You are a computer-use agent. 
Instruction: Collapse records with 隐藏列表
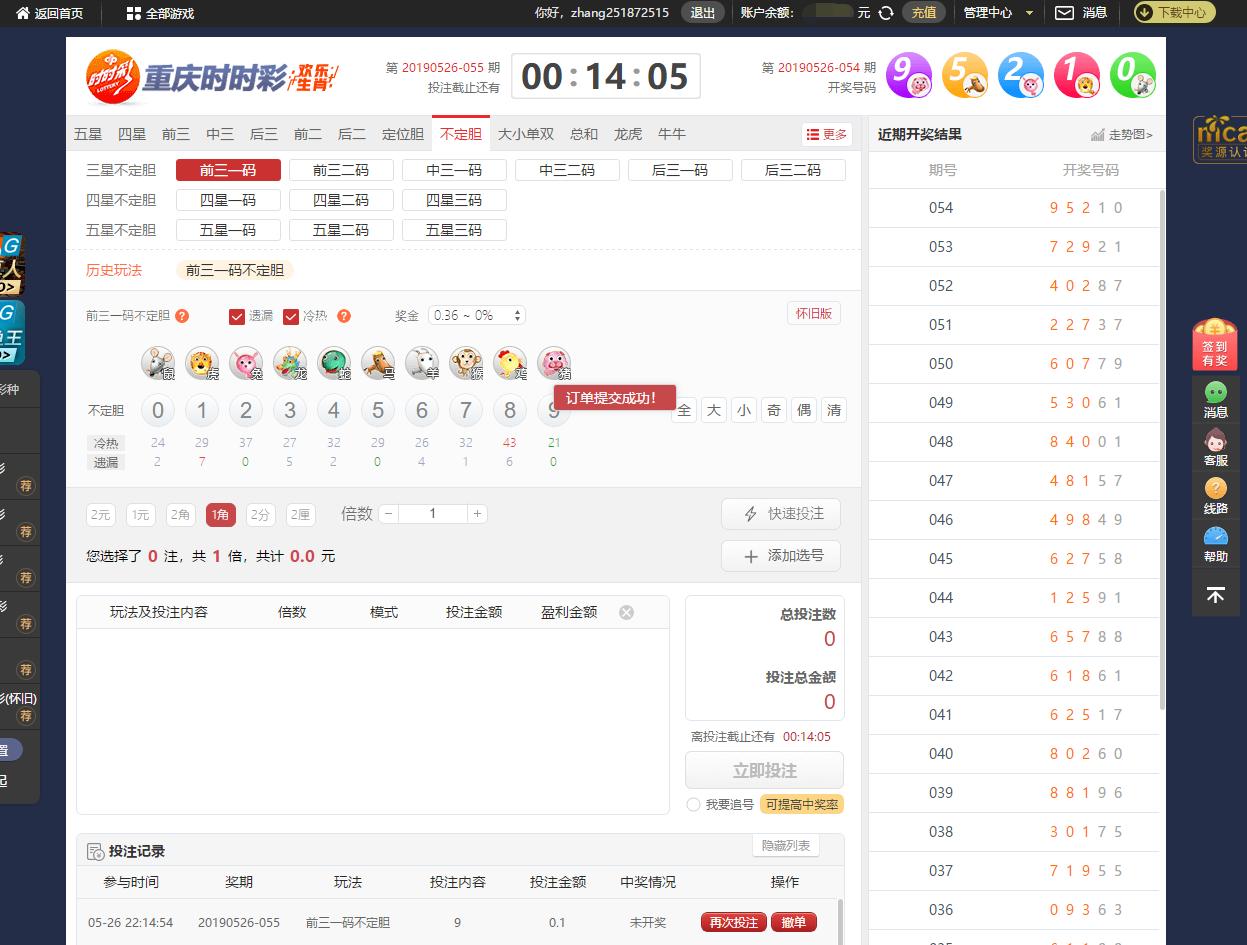point(786,846)
